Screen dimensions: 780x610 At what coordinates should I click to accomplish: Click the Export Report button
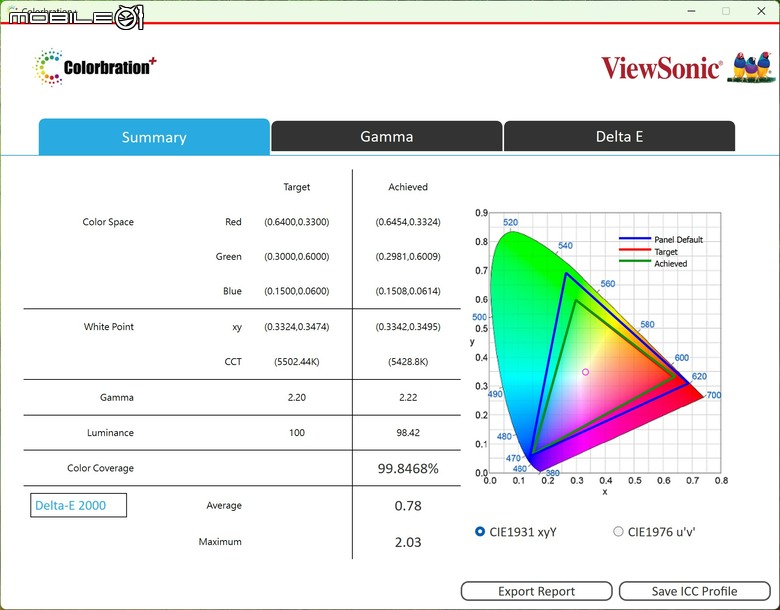tap(536, 591)
